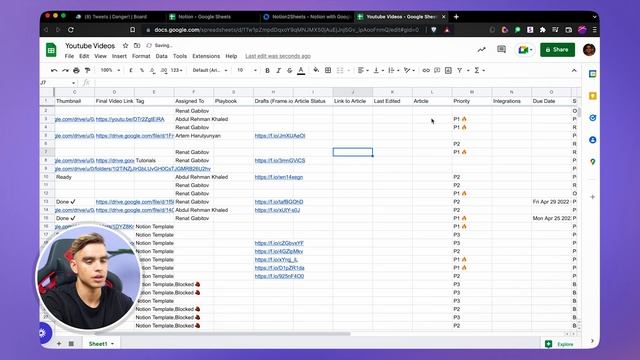640x360 pixels.
Task: Click the green Share button
Action: [x=557, y=50]
